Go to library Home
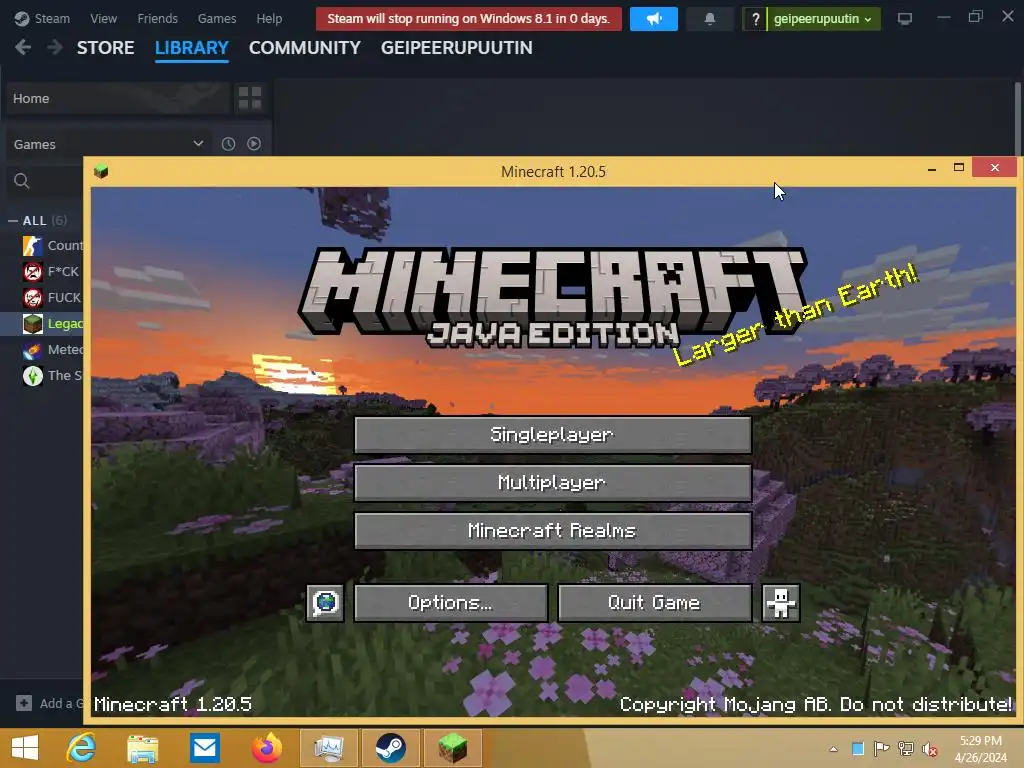Screen dimensions: 1024x768 point(118,99)
